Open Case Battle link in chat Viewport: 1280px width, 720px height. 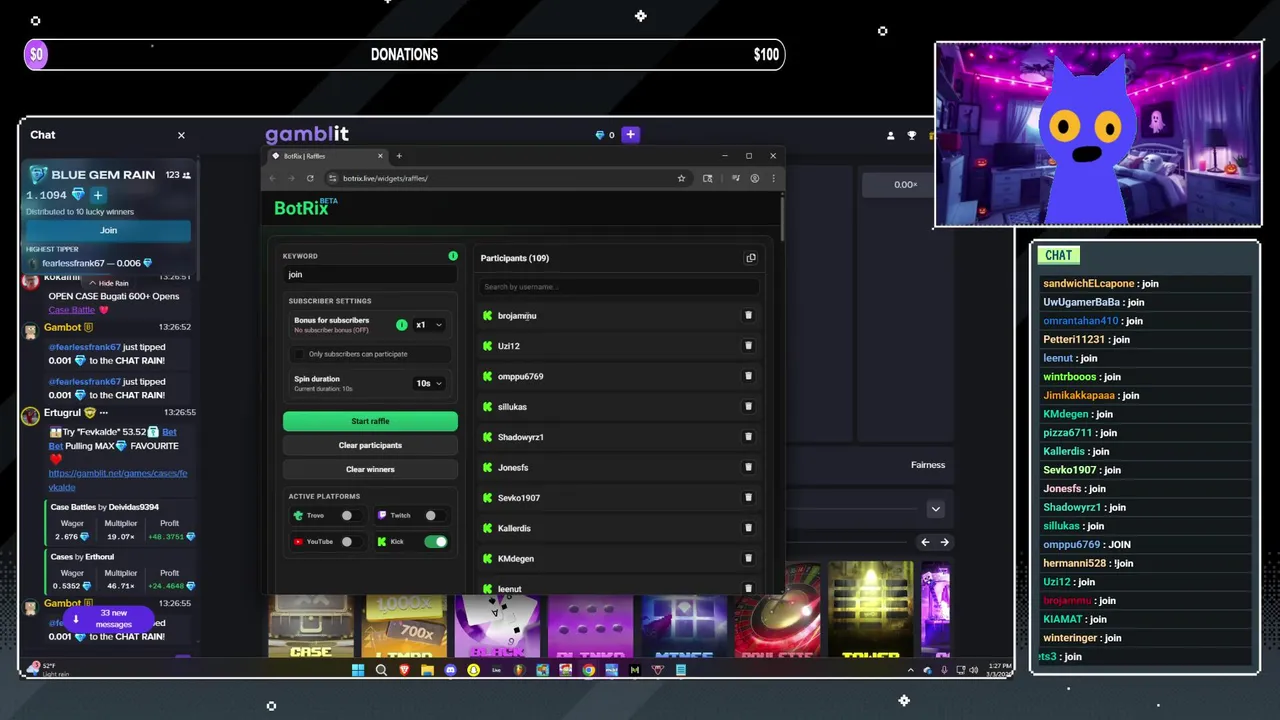[x=72, y=310]
